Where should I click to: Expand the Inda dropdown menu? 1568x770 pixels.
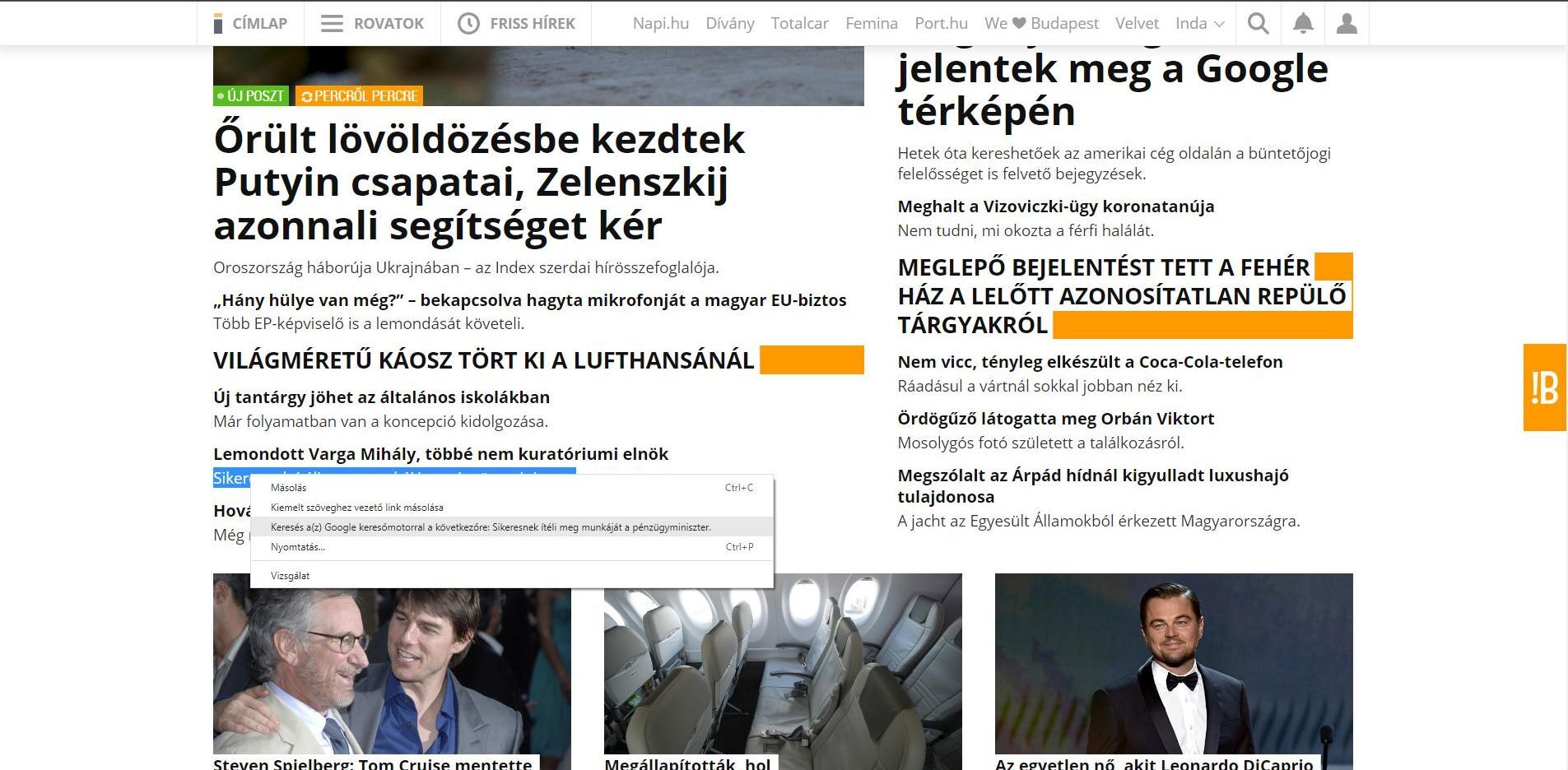1200,24
